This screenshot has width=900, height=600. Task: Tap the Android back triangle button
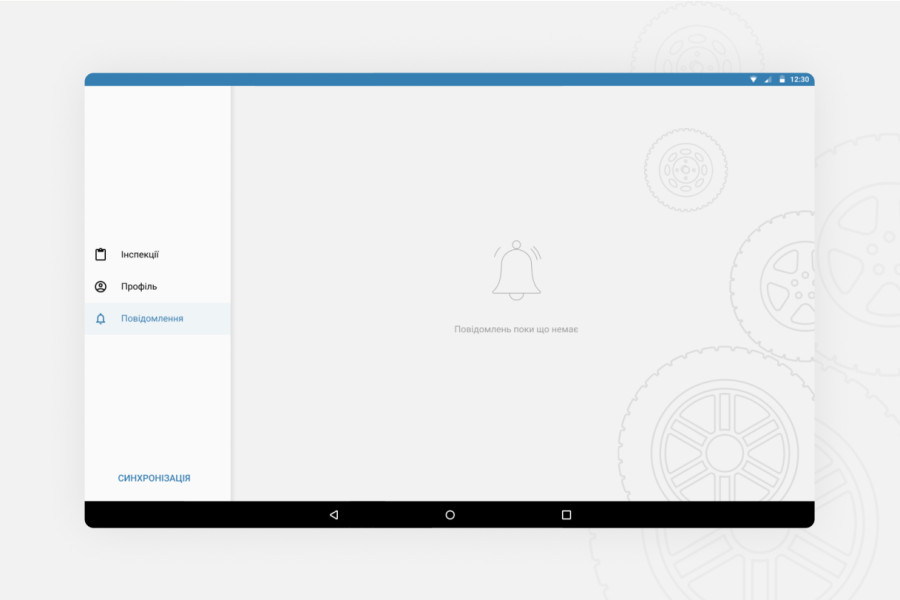pos(333,515)
